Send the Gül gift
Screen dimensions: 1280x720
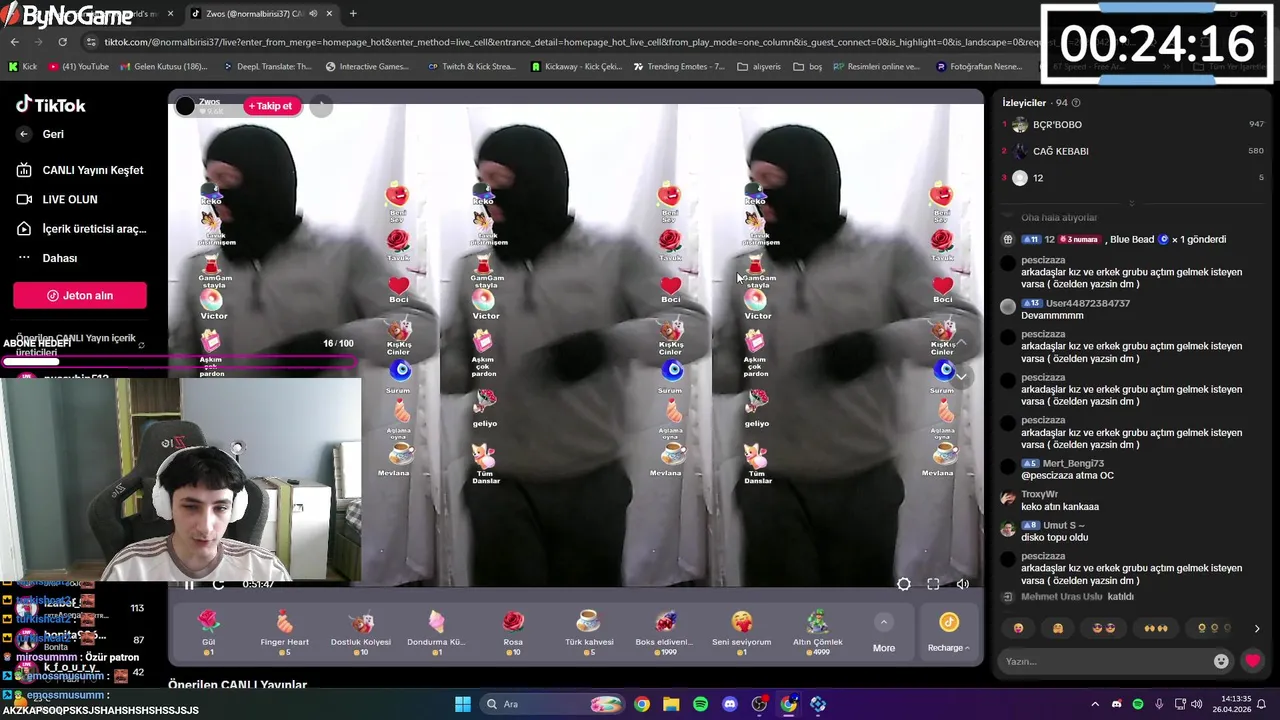[208, 632]
